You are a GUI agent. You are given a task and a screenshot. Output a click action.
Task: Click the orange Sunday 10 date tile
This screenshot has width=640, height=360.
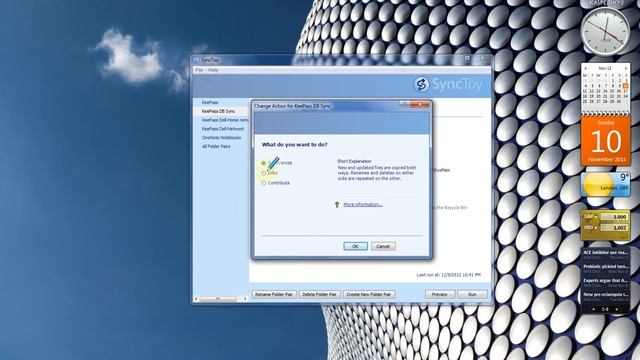(x=606, y=141)
